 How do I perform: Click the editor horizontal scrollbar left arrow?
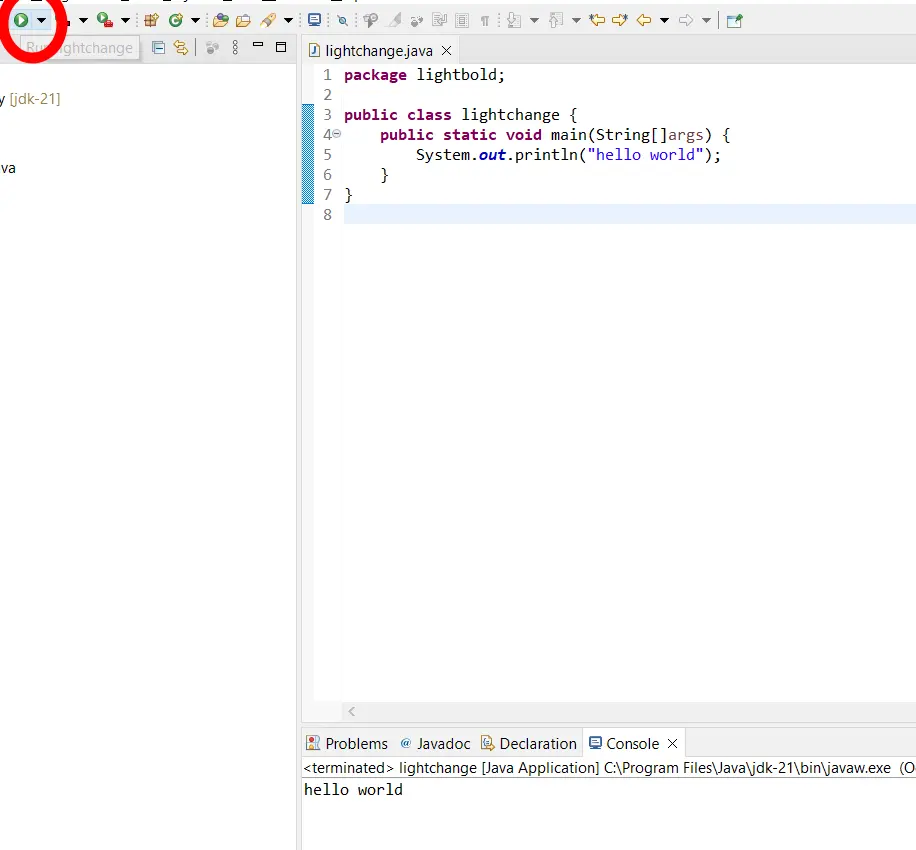351,712
